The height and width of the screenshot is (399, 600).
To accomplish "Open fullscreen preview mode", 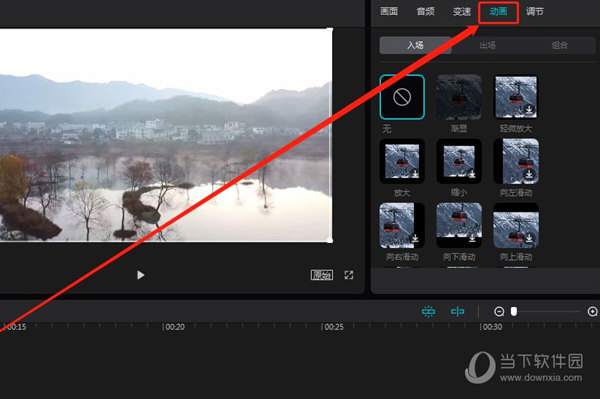I will [349, 275].
